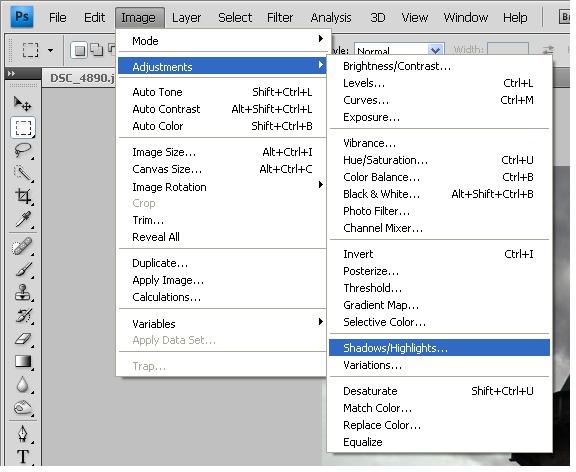Viewport: 576px width, 472px height.
Task: Open the Style dropdown showing Normal
Action: click(x=399, y=50)
